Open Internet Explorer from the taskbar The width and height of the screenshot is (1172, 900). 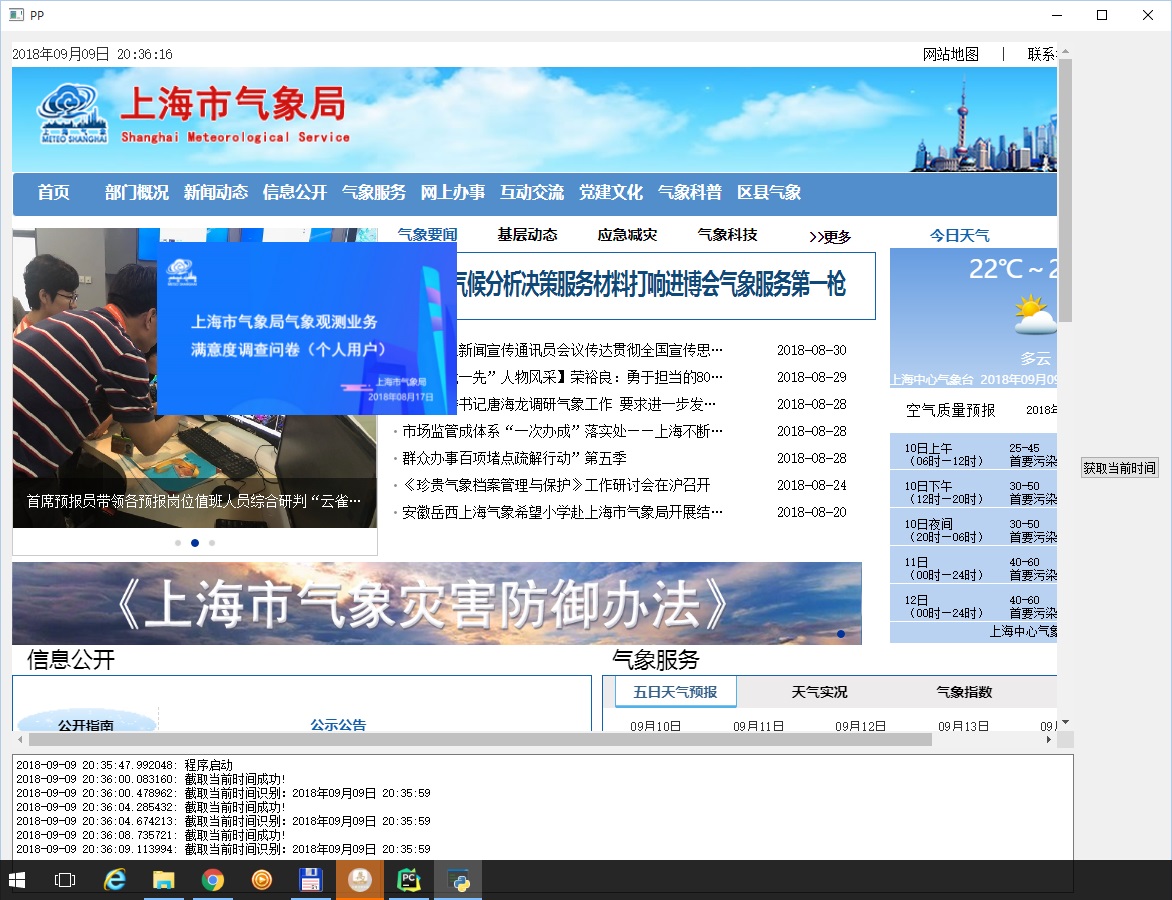[114, 880]
